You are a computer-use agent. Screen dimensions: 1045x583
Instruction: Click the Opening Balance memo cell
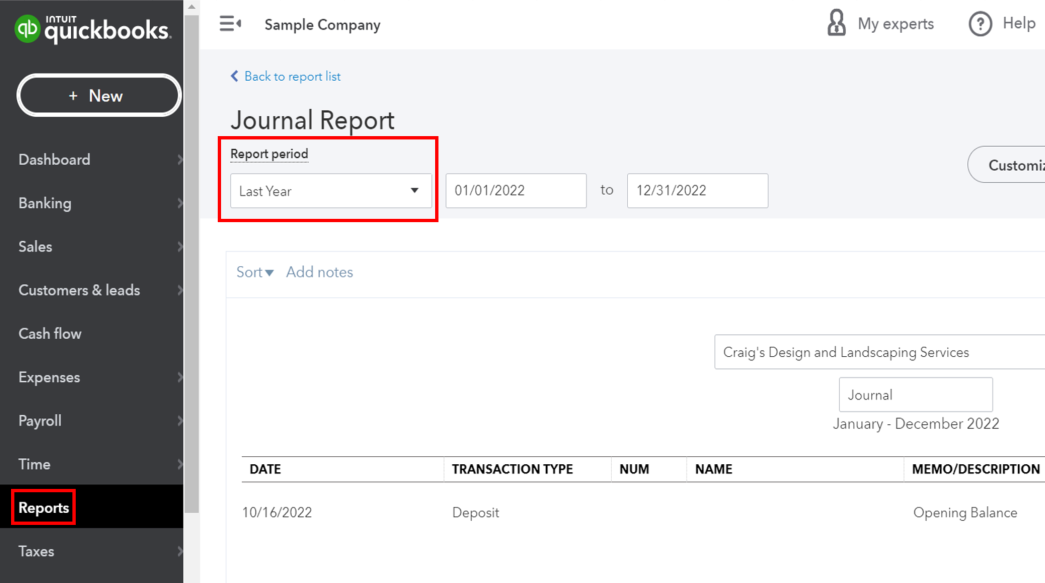pos(965,512)
